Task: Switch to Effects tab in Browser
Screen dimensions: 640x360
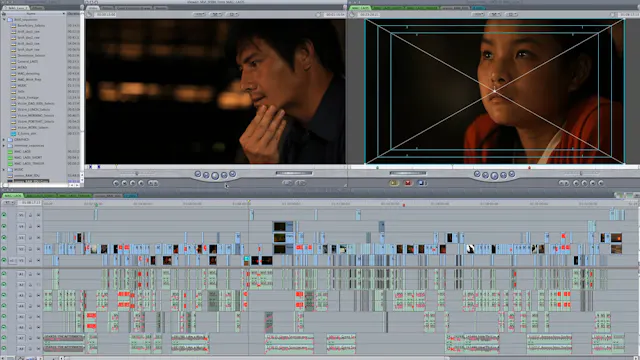Action: pyautogui.click(x=37, y=8)
